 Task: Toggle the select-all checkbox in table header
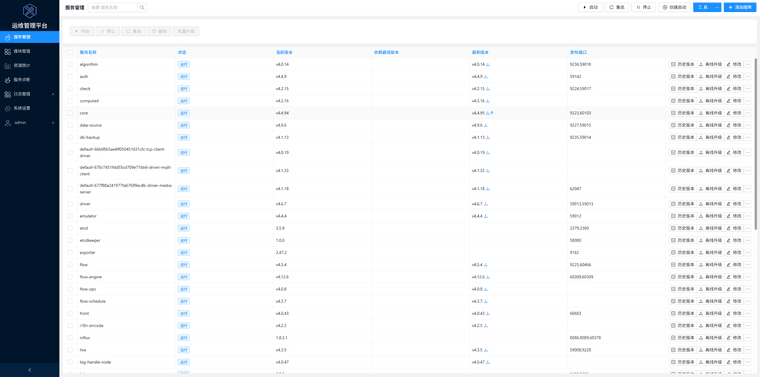(x=70, y=52)
